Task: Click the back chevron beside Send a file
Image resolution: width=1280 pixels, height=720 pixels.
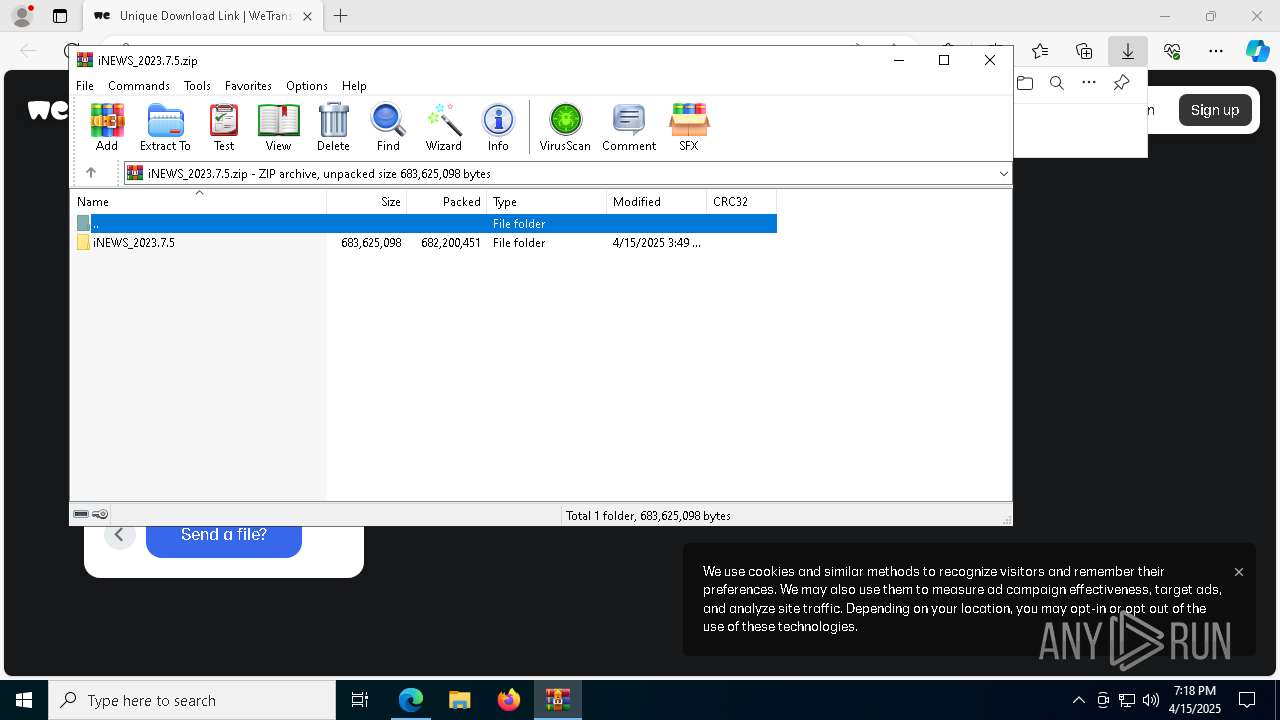Action: click(x=119, y=535)
